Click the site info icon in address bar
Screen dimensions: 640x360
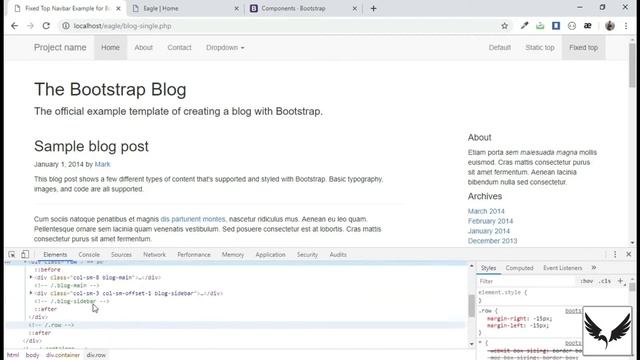(x=66, y=26)
